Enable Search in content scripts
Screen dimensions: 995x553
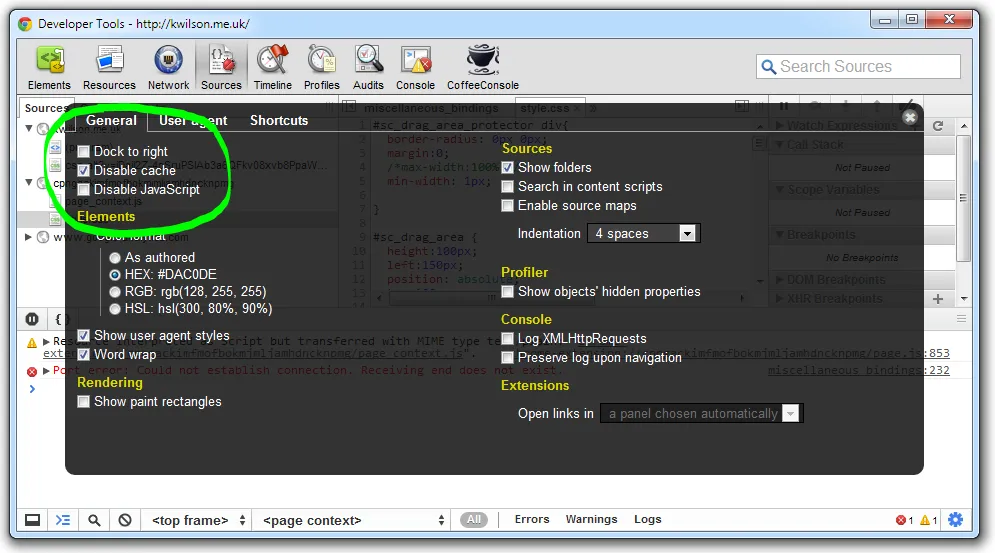point(507,187)
